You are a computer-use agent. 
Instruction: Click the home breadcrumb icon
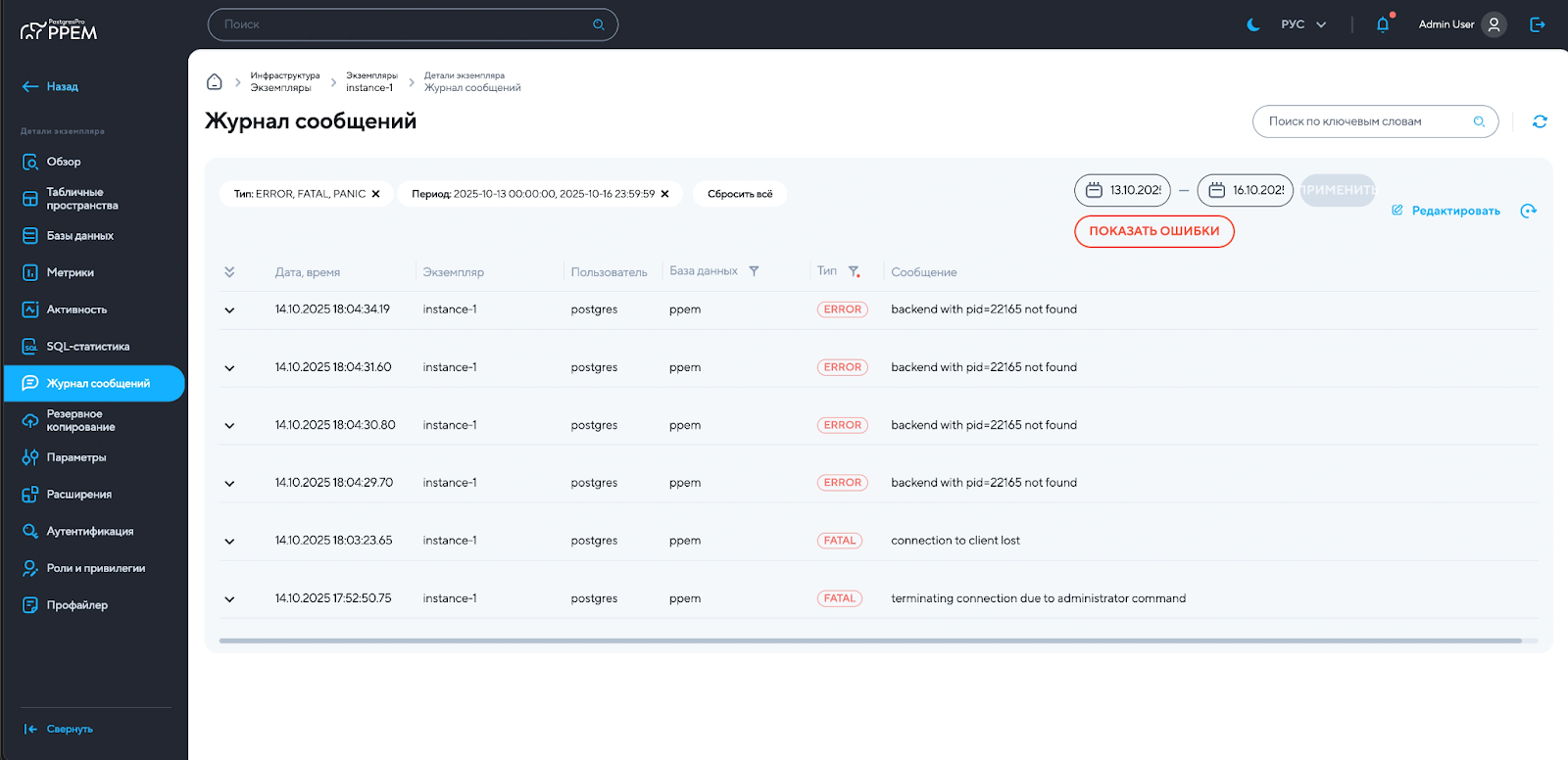(215, 81)
